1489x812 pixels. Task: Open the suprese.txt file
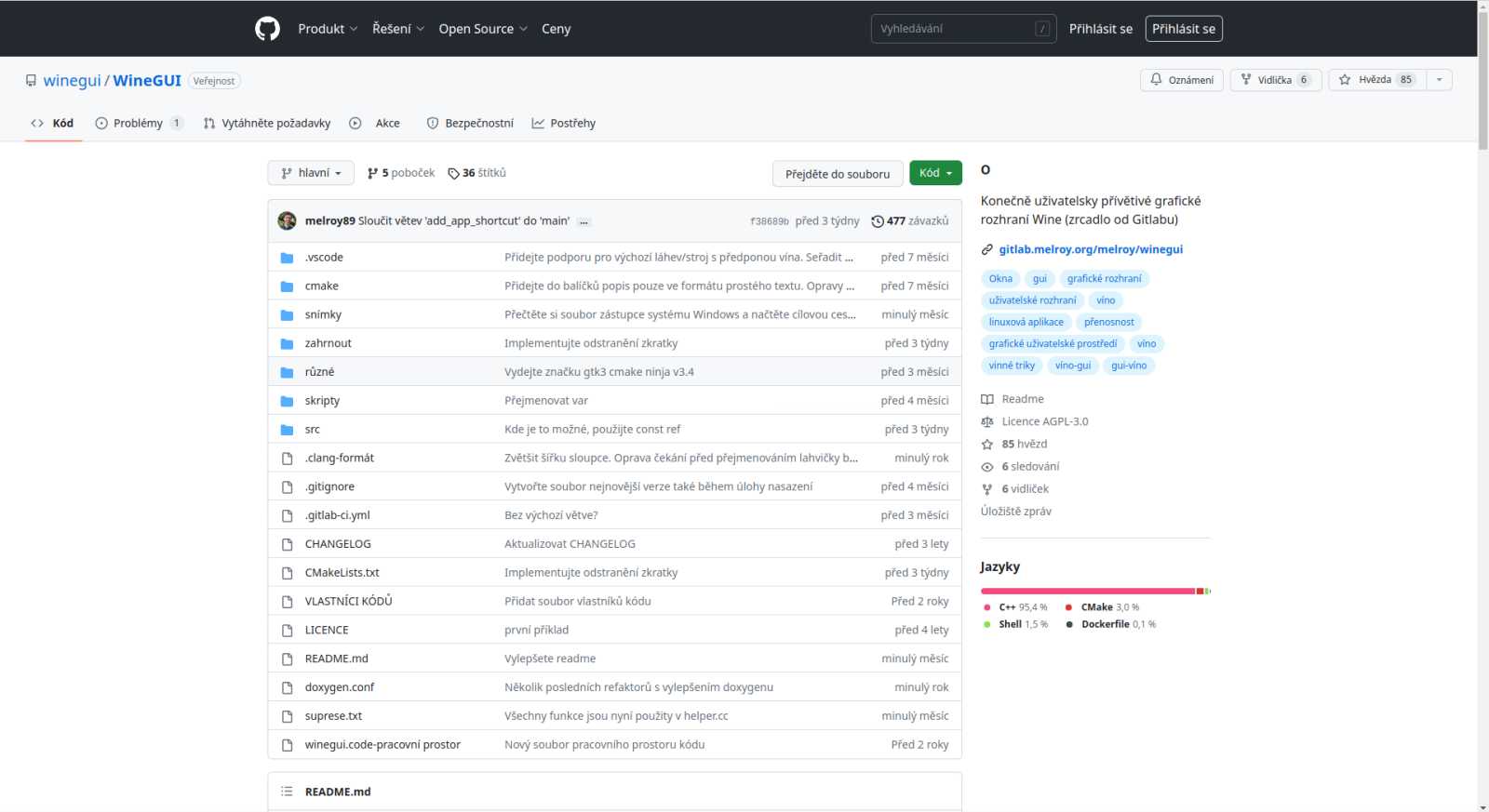tap(333, 716)
